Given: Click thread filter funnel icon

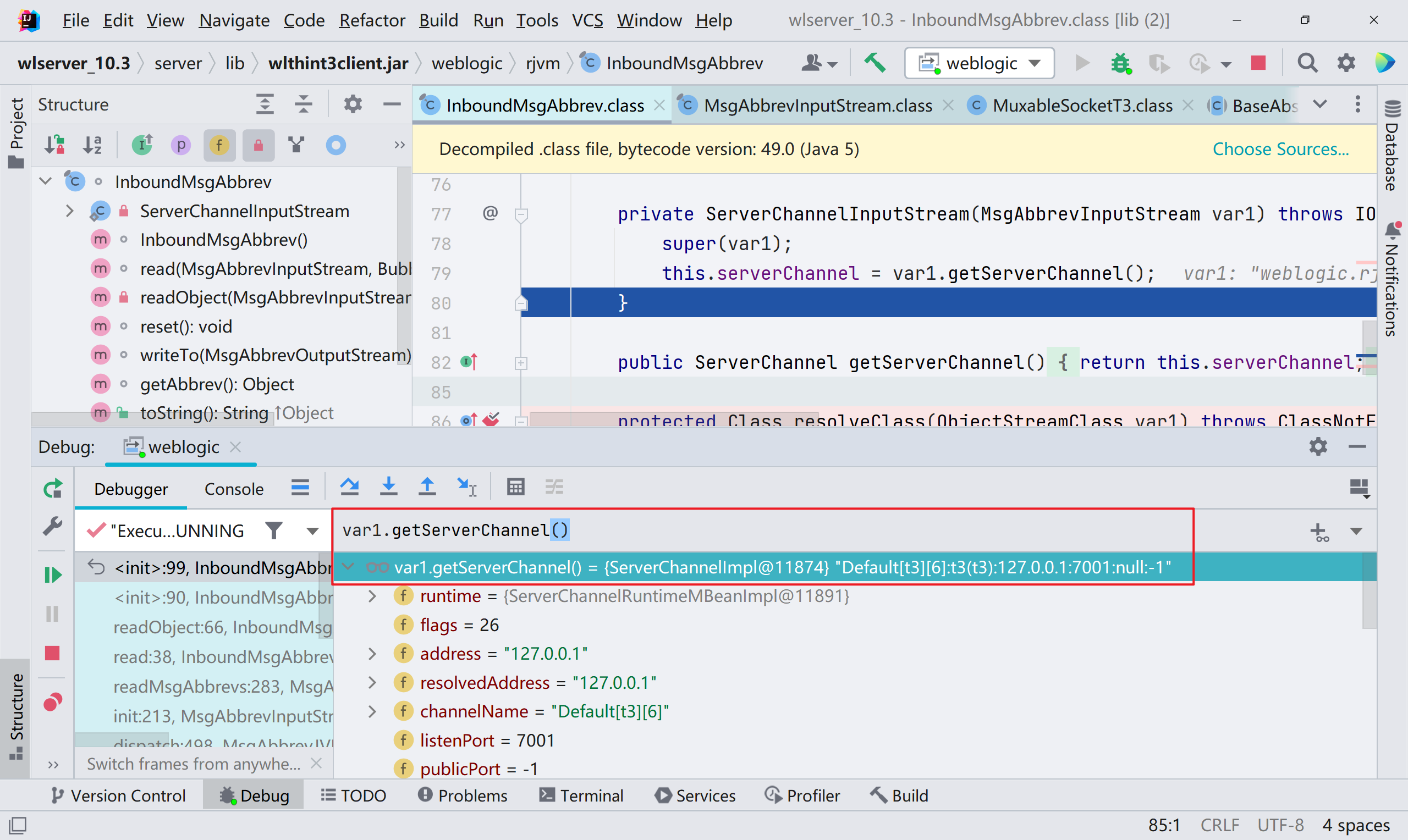Looking at the screenshot, I should coord(274,530).
